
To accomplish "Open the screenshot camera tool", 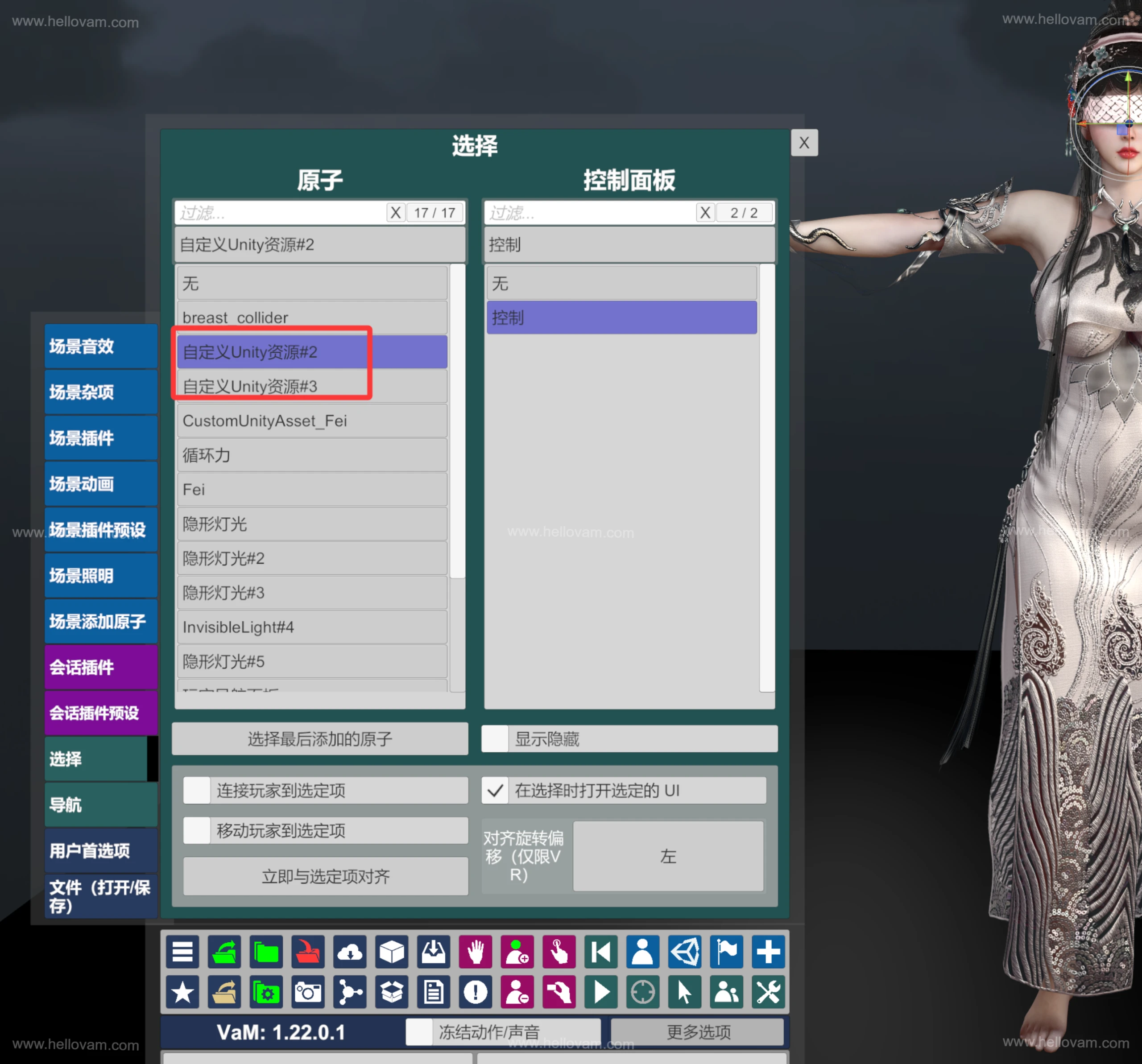I will [x=308, y=992].
